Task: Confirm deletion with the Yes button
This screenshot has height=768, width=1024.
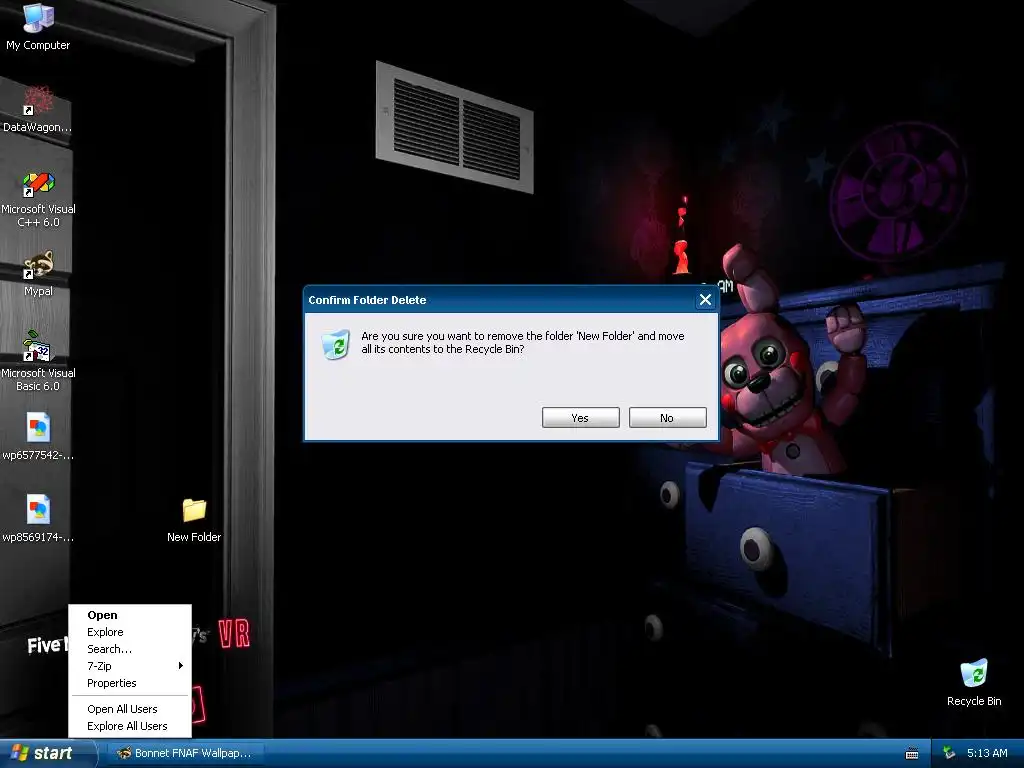Action: [x=581, y=418]
